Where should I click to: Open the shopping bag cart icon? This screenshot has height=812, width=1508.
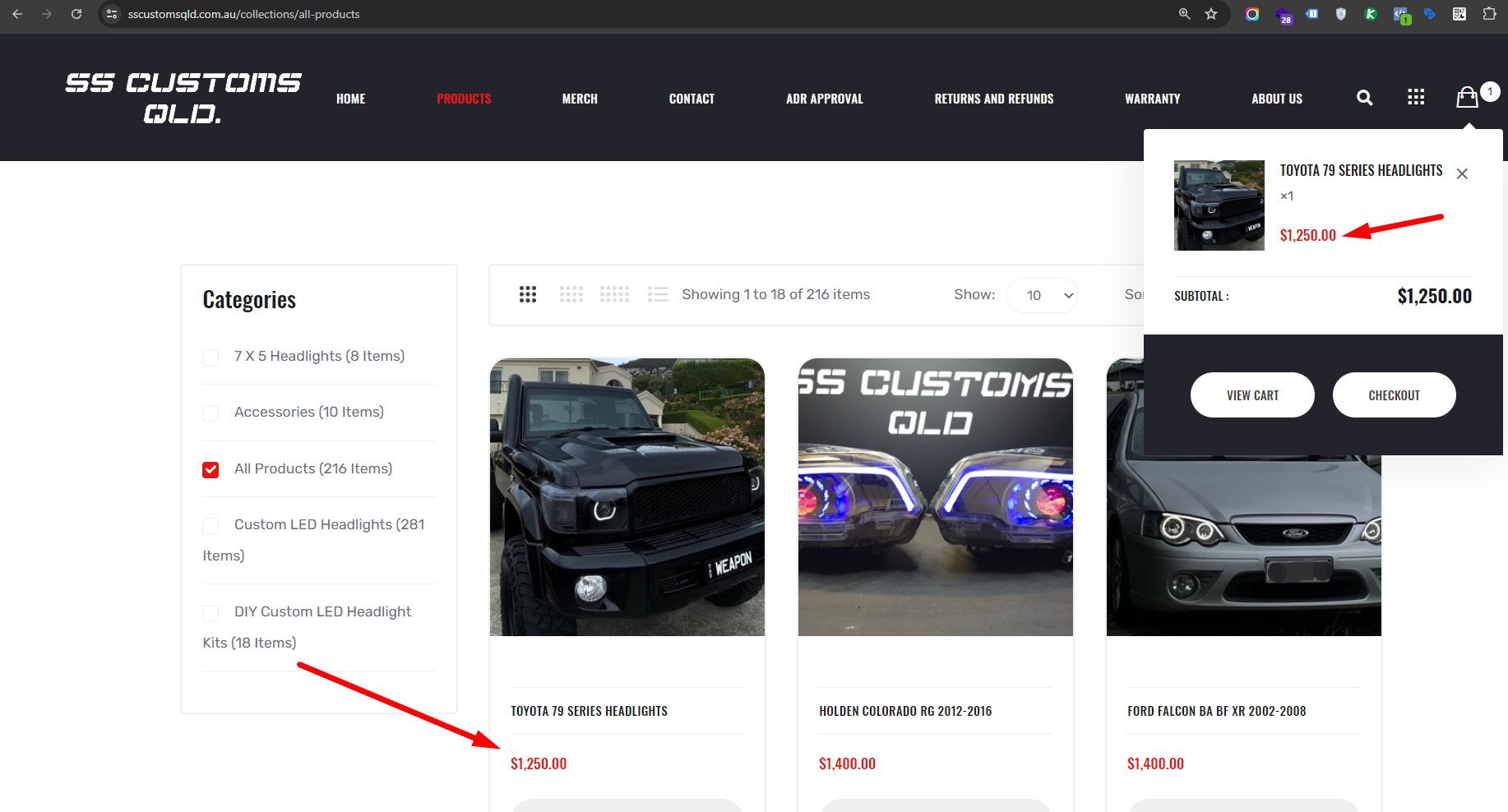point(1468,97)
